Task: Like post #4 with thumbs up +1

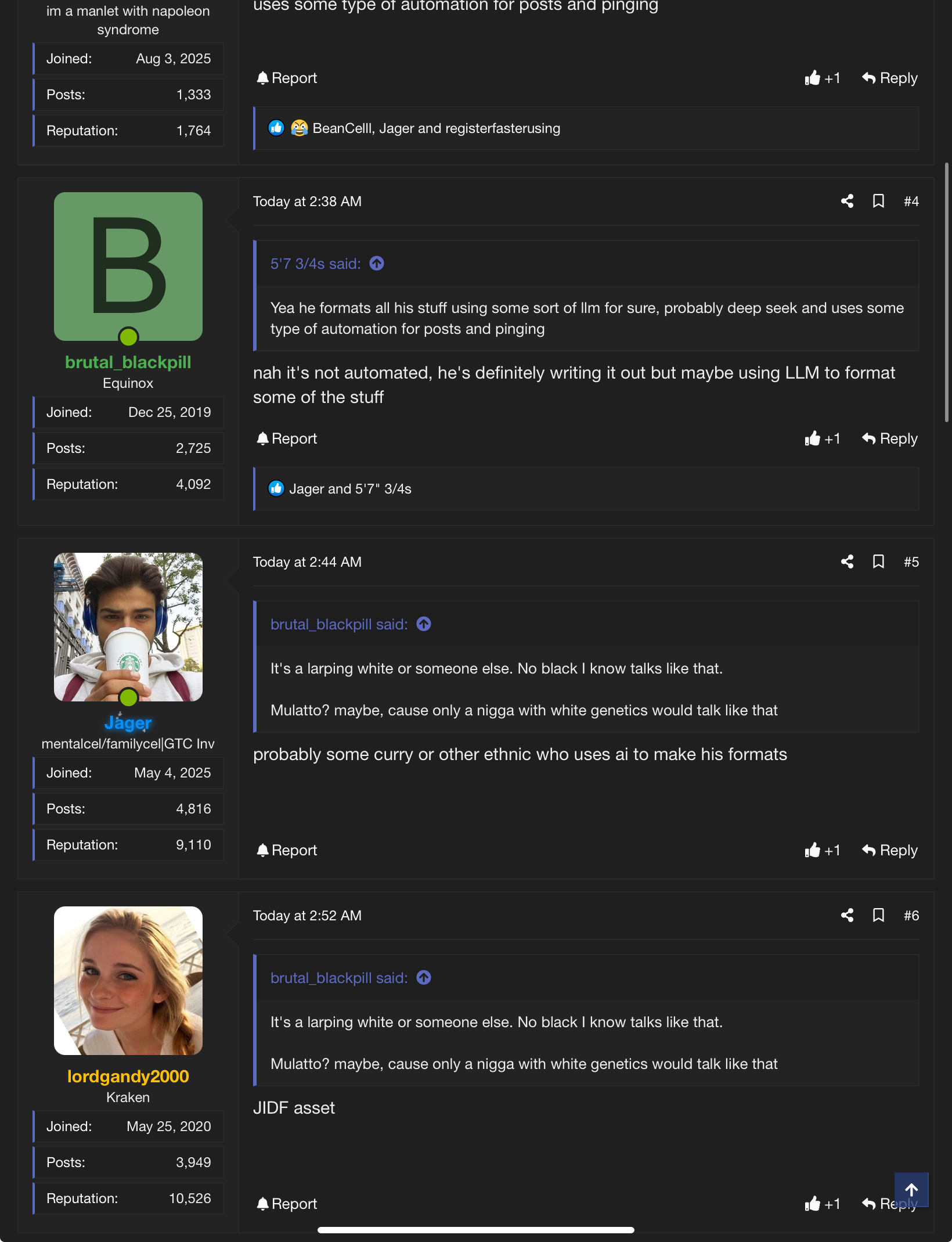Action: (x=822, y=439)
